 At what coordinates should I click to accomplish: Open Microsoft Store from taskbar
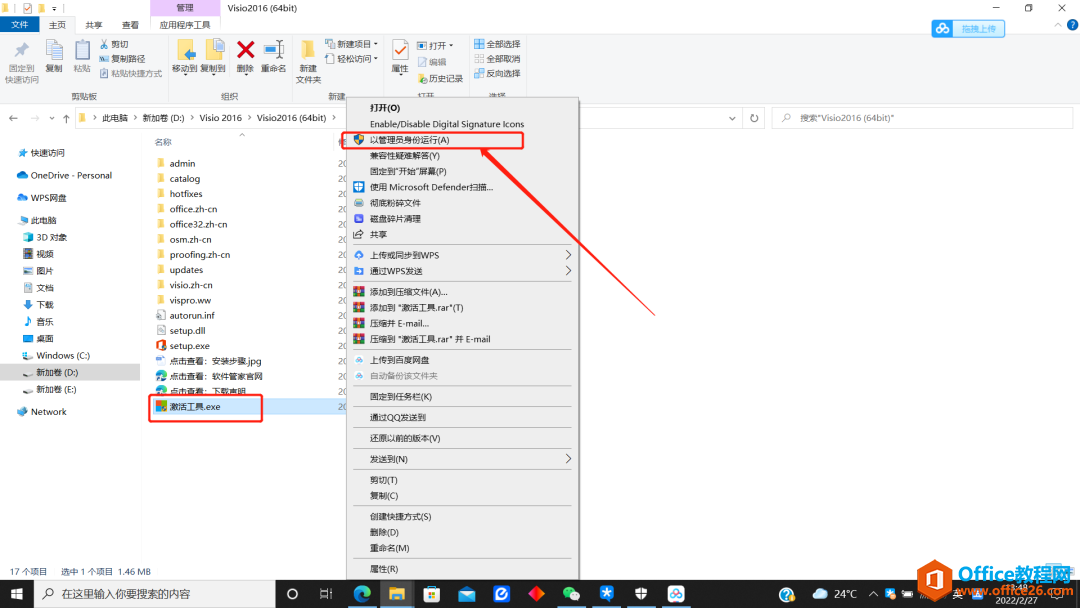tap(432, 594)
